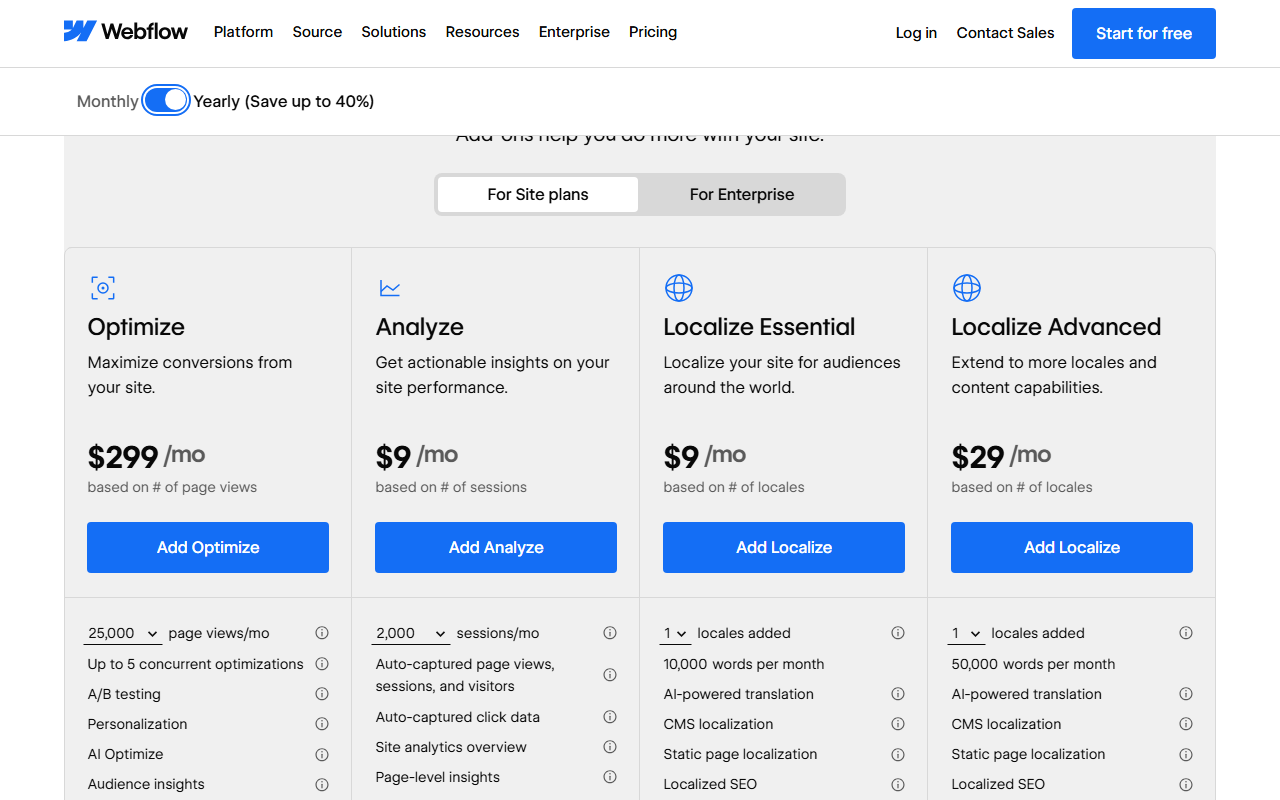Show info for Localize Advanced AI-powered translation
The image size is (1280, 800).
(1186, 694)
